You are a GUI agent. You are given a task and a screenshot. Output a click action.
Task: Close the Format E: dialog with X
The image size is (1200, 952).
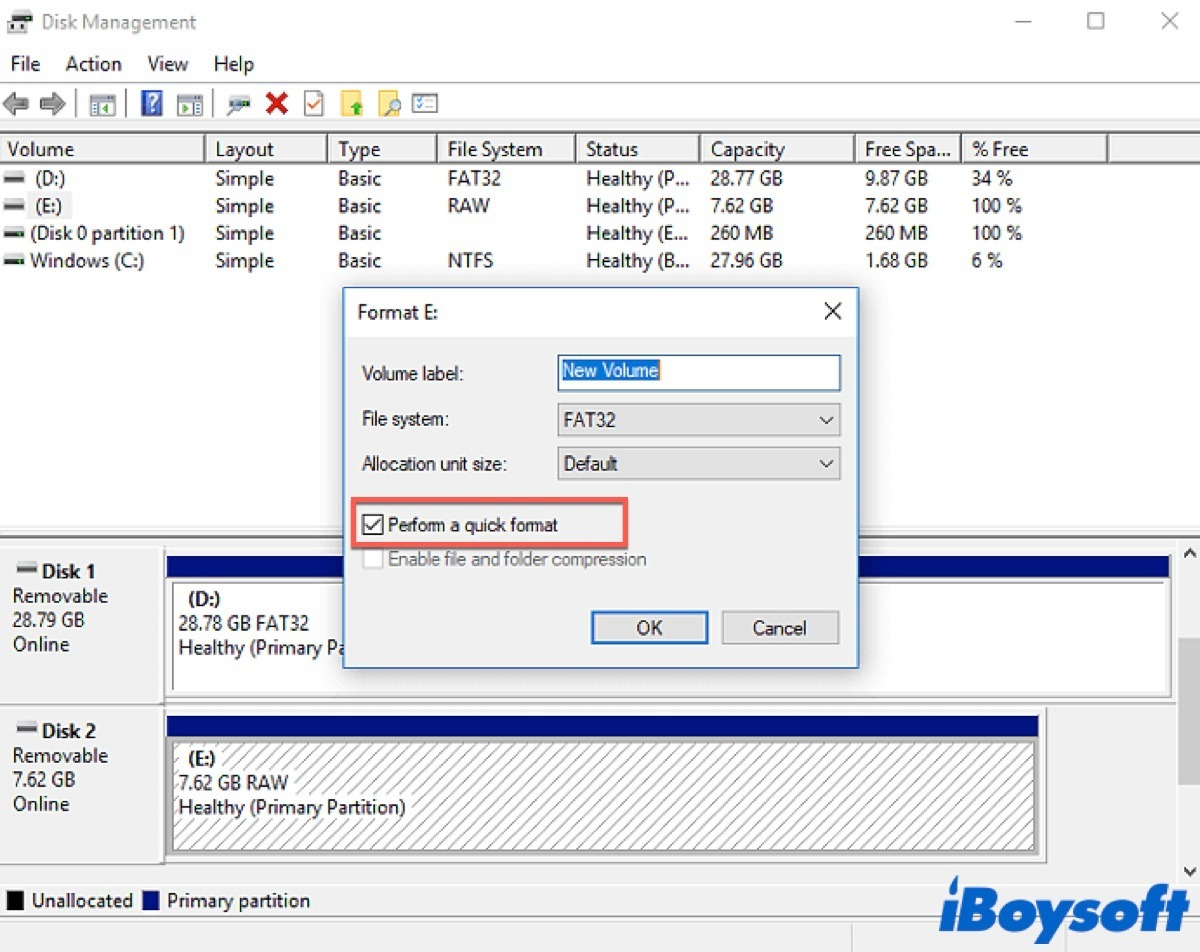point(832,312)
